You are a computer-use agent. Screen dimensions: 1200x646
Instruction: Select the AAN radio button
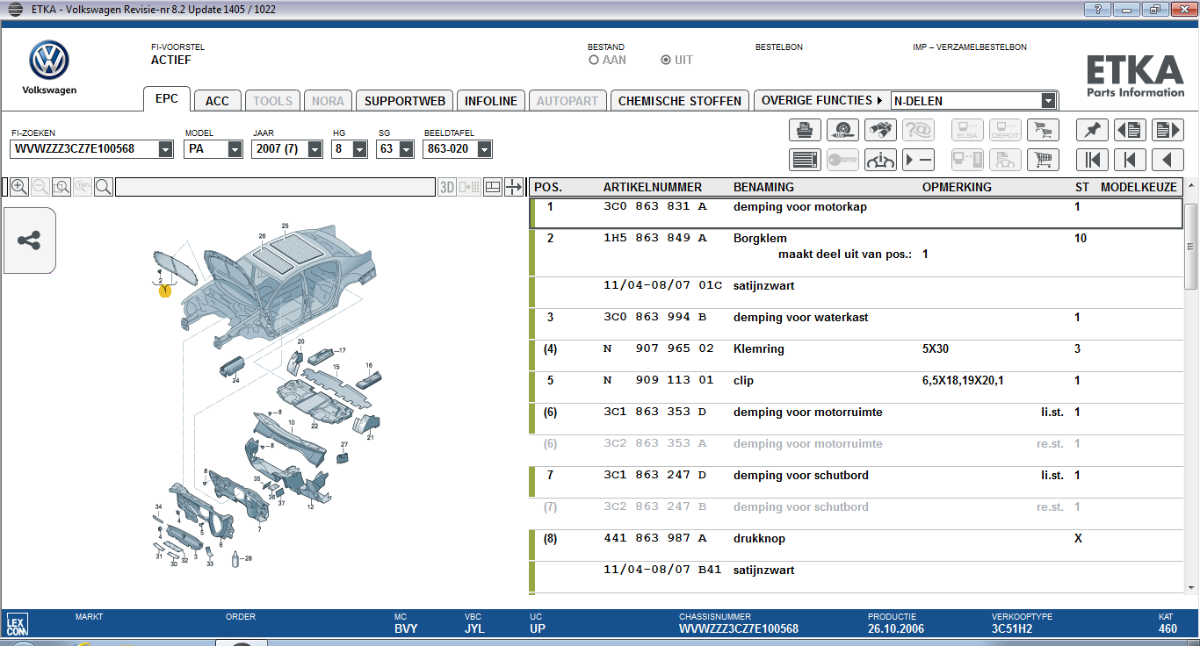pos(593,60)
